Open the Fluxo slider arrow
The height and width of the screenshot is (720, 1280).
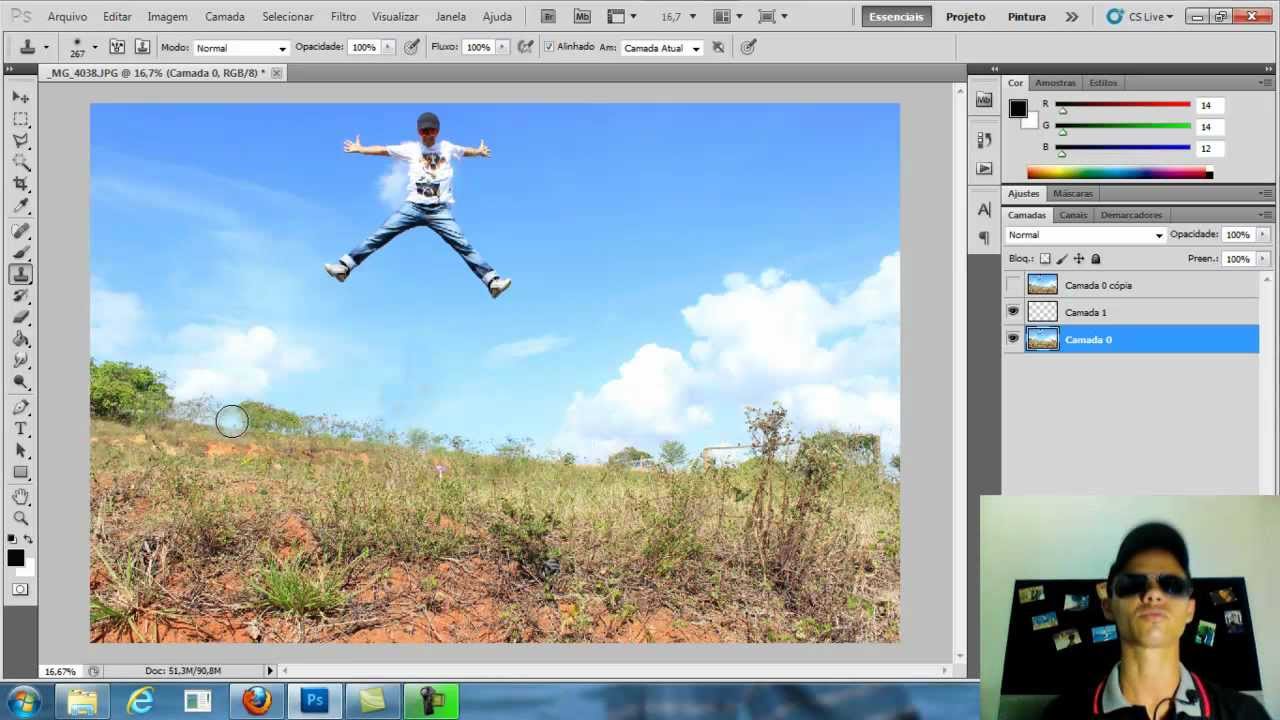click(x=502, y=47)
